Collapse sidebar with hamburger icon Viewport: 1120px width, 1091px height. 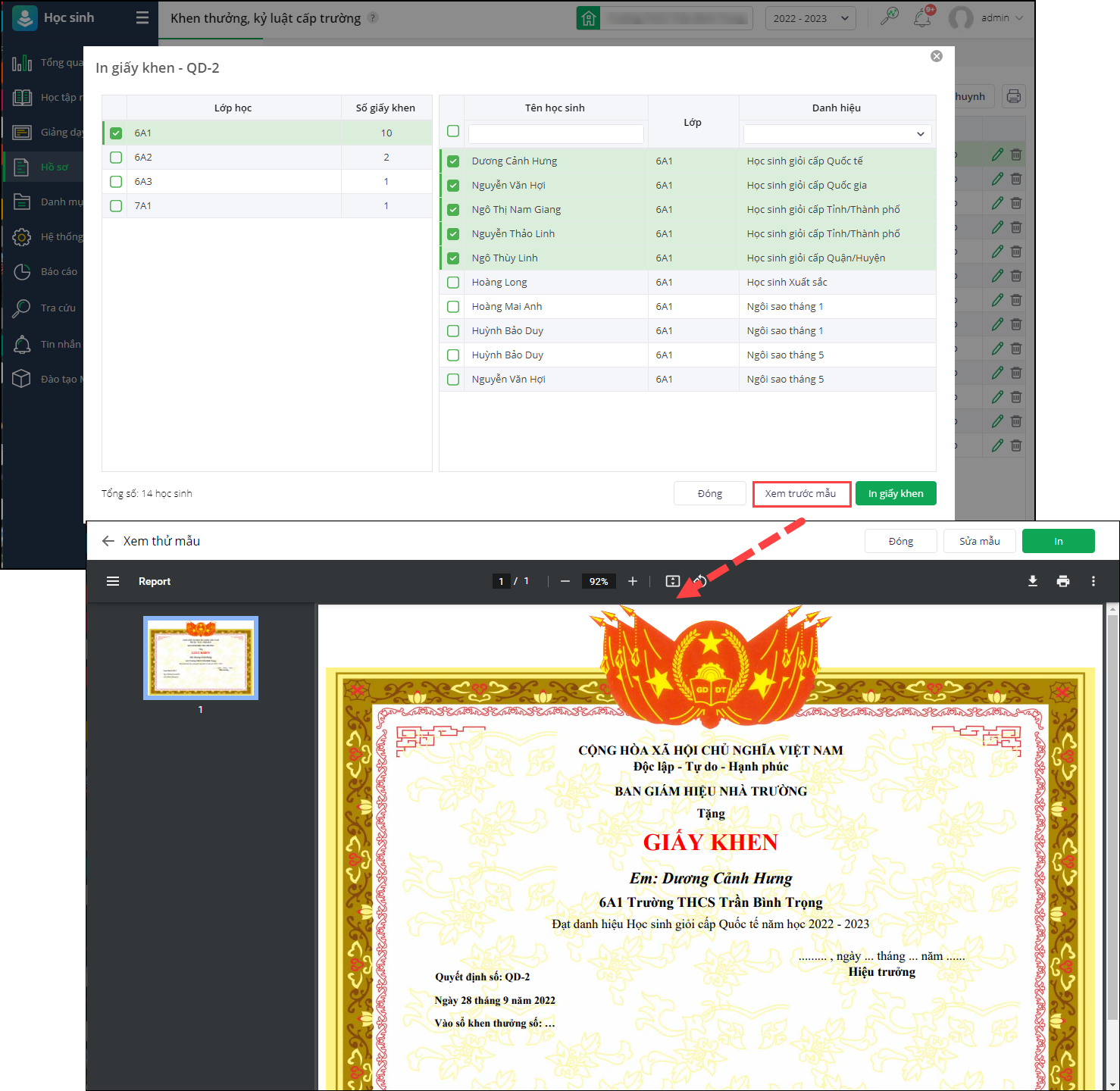coord(142,17)
